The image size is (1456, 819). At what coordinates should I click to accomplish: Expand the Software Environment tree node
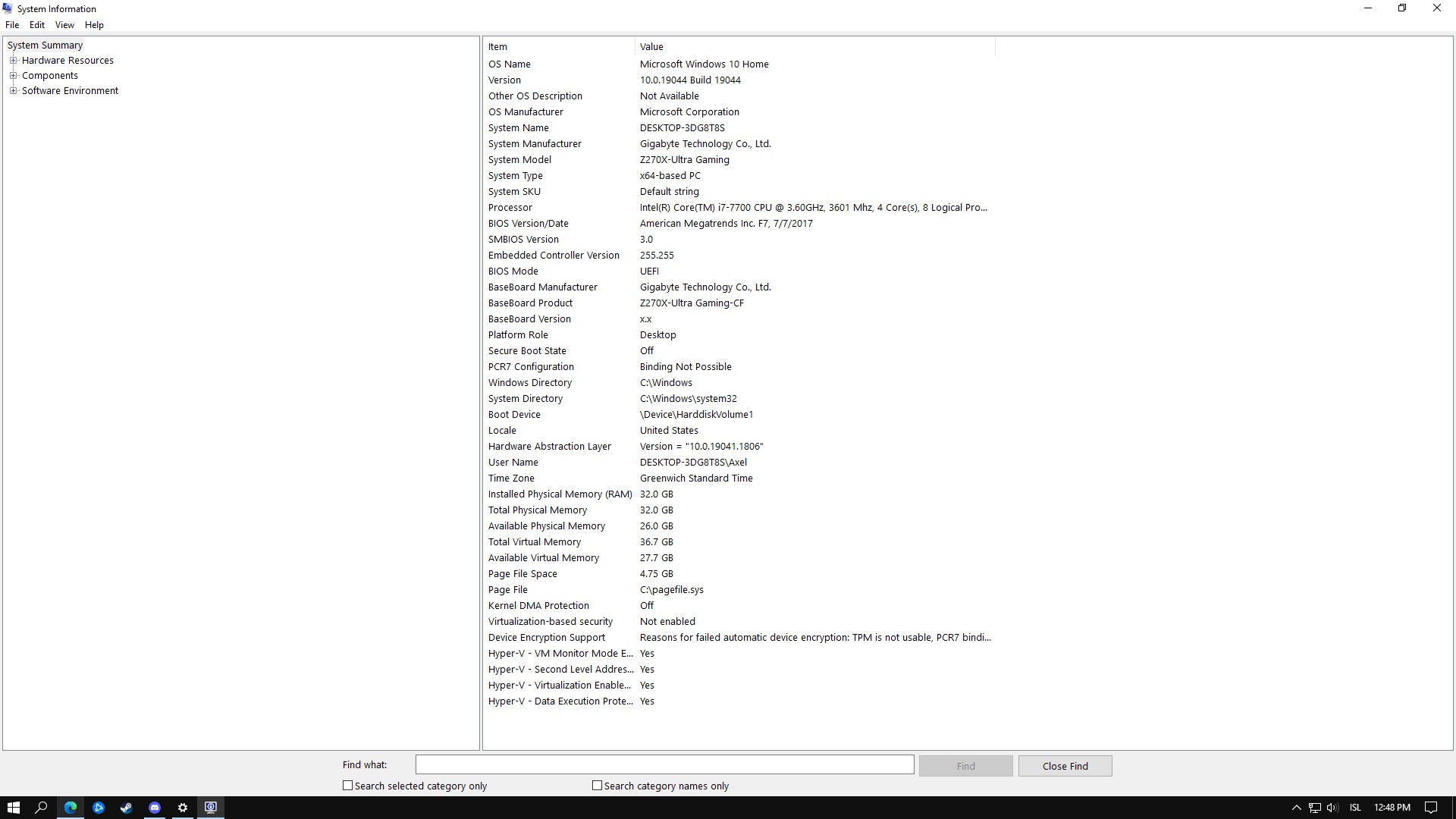click(13, 91)
